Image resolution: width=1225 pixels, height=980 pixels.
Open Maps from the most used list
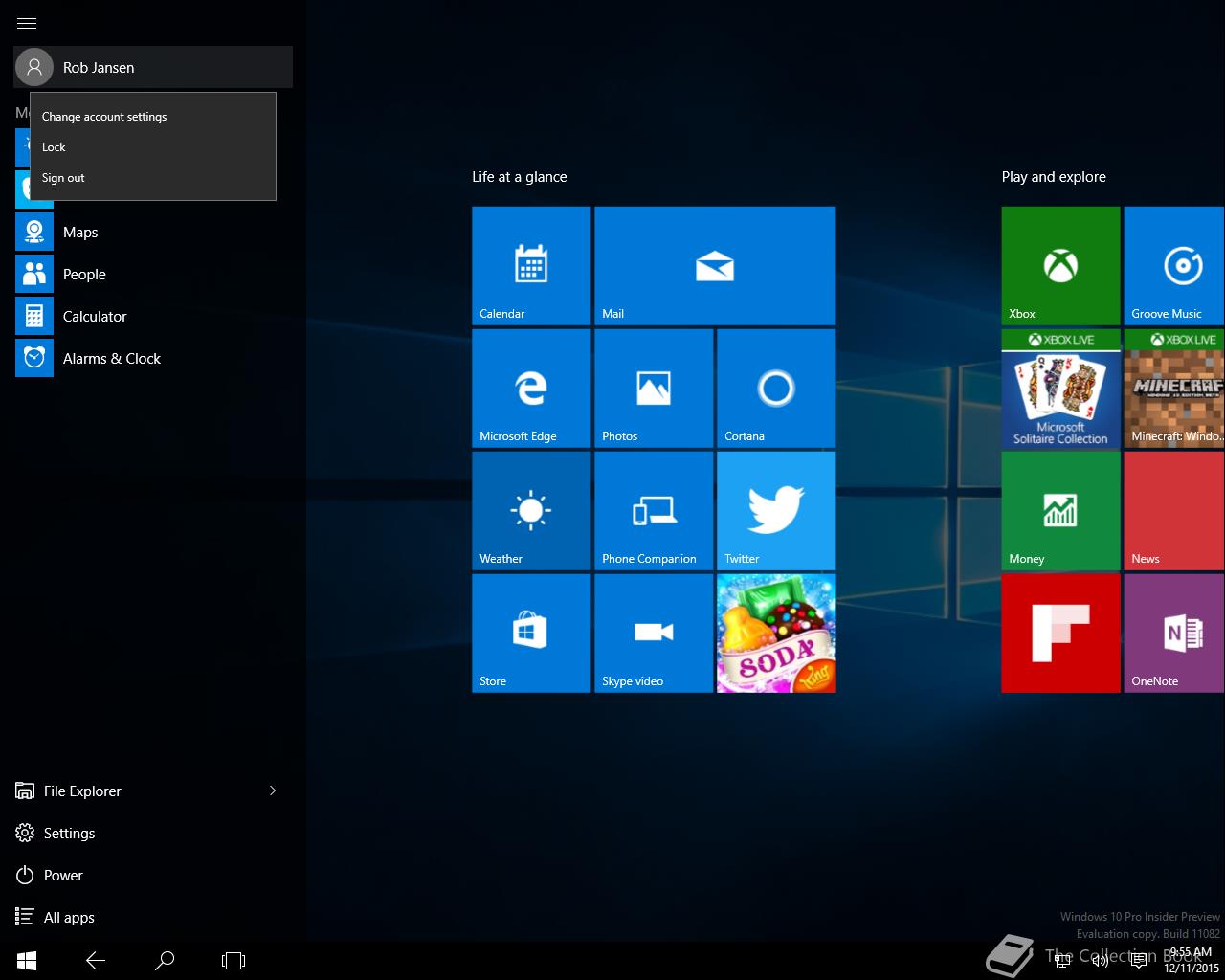point(153,232)
